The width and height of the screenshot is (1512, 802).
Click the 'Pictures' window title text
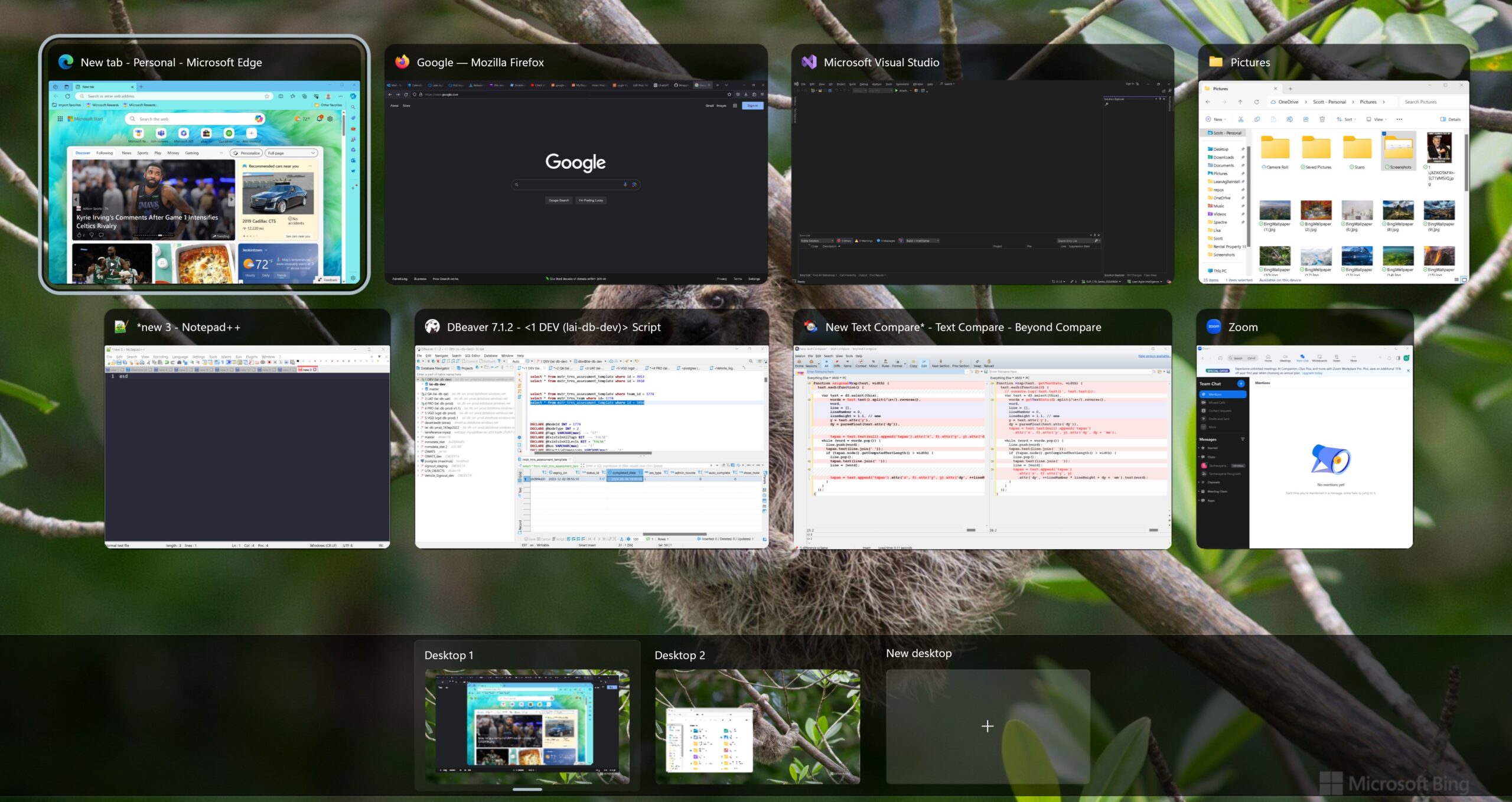(1250, 63)
